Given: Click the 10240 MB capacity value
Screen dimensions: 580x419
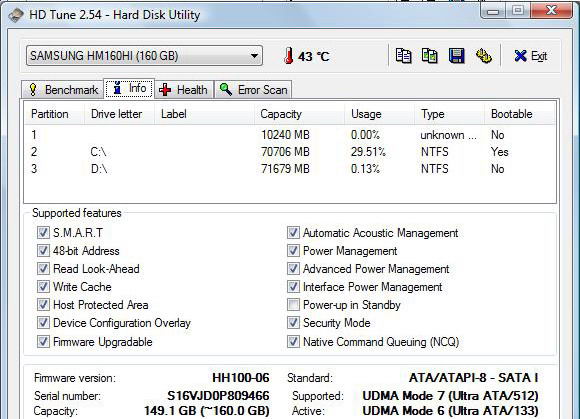Looking at the screenshot, I should pyautogui.click(x=285, y=135).
